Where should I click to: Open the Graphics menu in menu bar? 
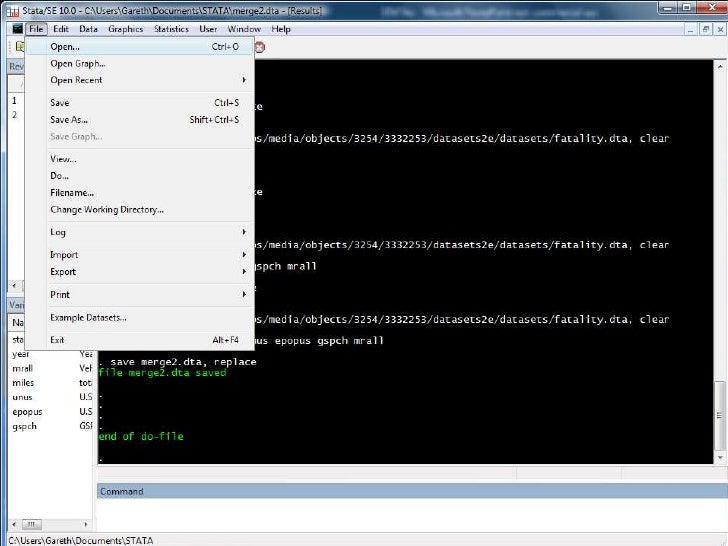pyautogui.click(x=126, y=29)
